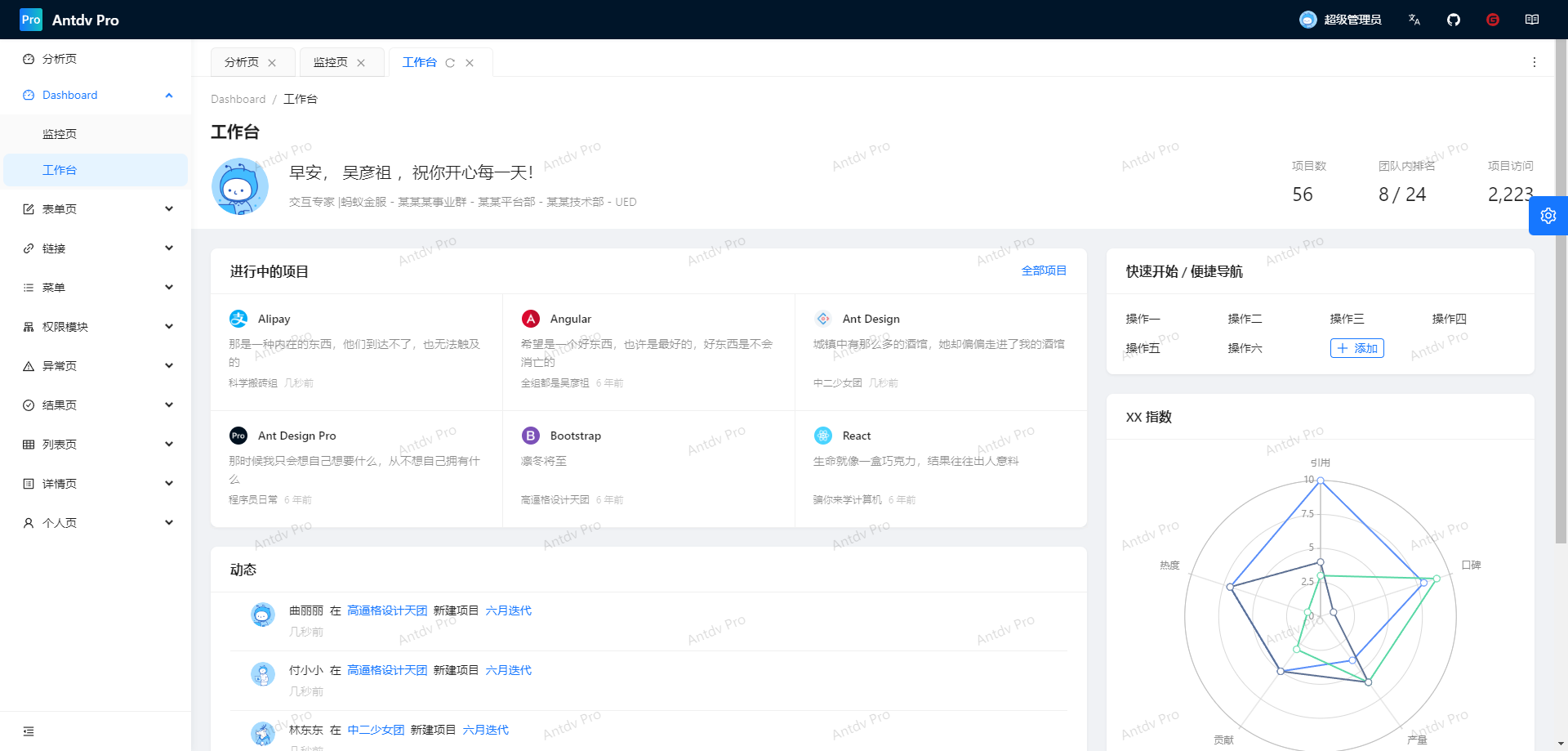Screen dimensions: 1568x751
Task: Open tab options three-dot menu
Action: 1535,62
